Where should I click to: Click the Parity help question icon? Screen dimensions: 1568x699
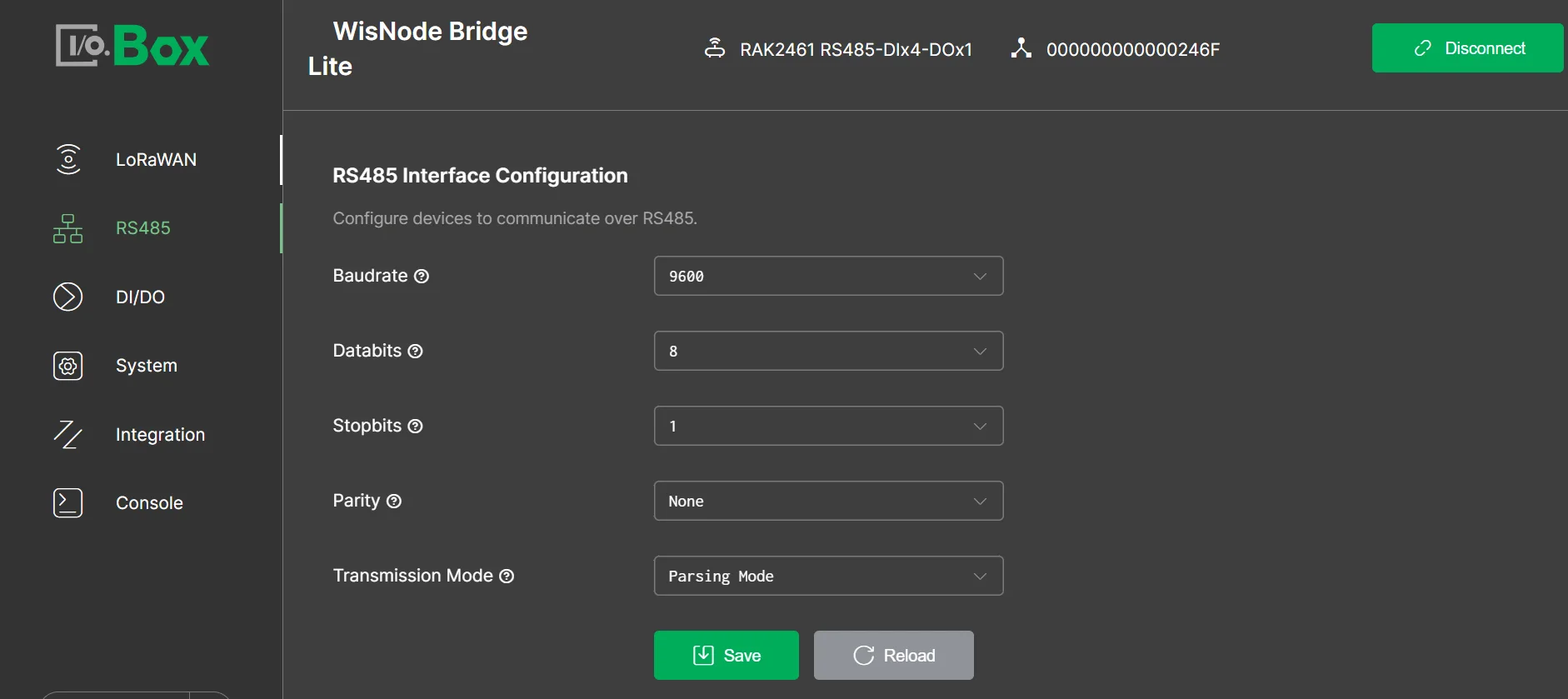tap(394, 502)
